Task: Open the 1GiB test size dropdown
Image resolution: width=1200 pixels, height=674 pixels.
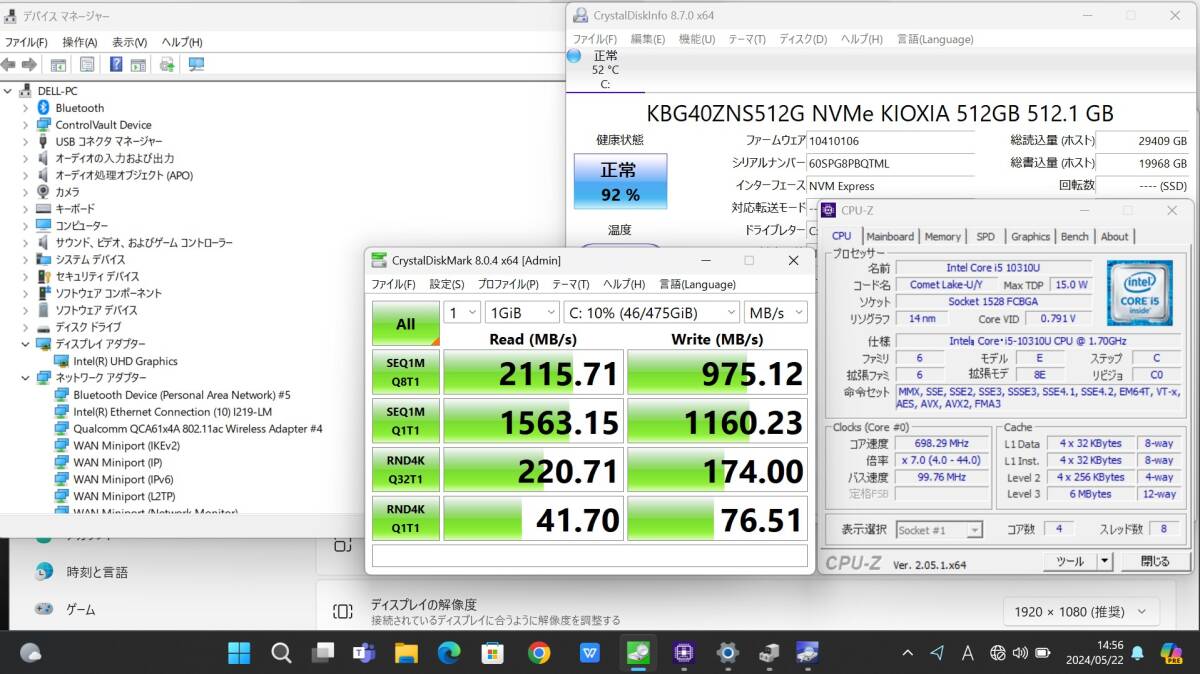Action: [x=522, y=313]
